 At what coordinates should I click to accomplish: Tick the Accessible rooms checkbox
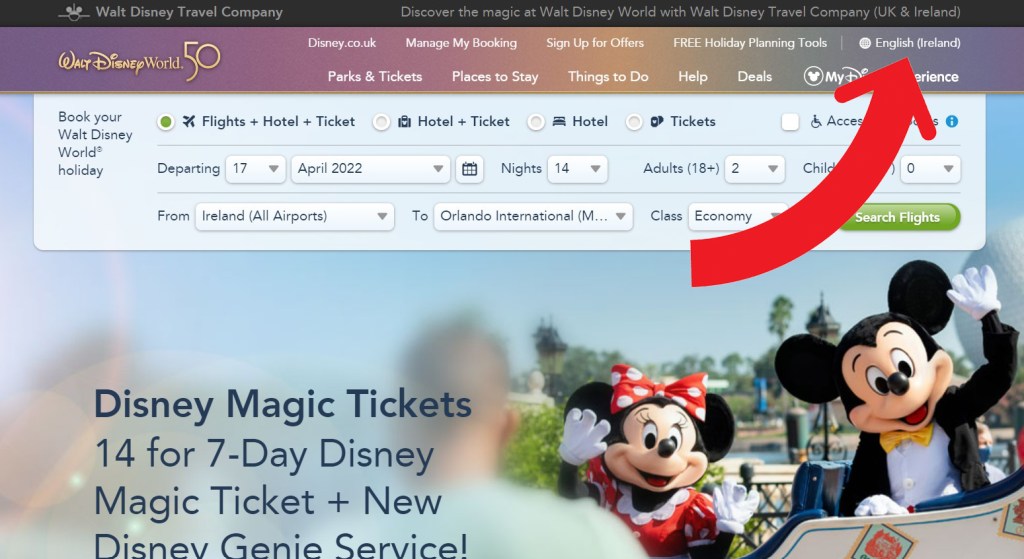(x=790, y=122)
